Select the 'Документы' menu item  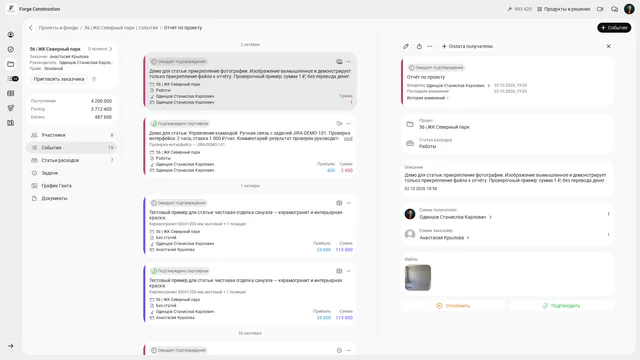tap(72, 198)
